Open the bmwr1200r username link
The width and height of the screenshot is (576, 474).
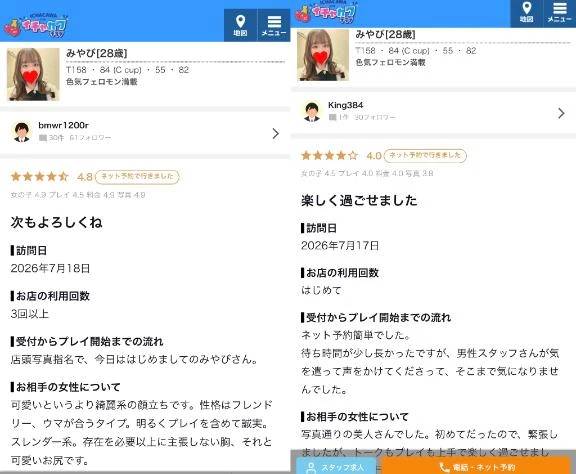click(x=63, y=125)
